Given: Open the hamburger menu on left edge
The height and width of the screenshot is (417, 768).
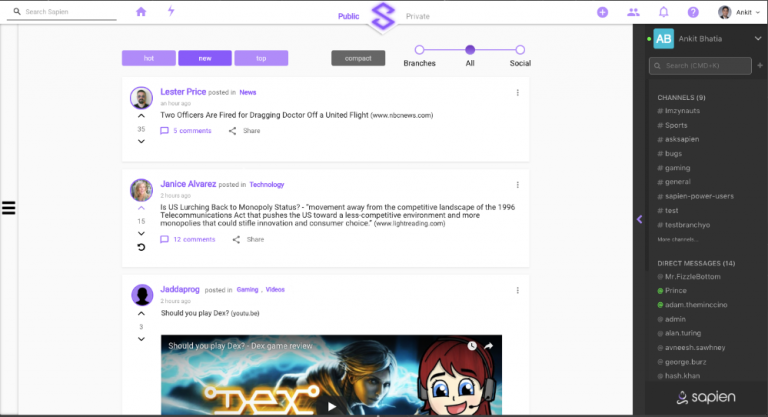Looking at the screenshot, I should pos(8,208).
